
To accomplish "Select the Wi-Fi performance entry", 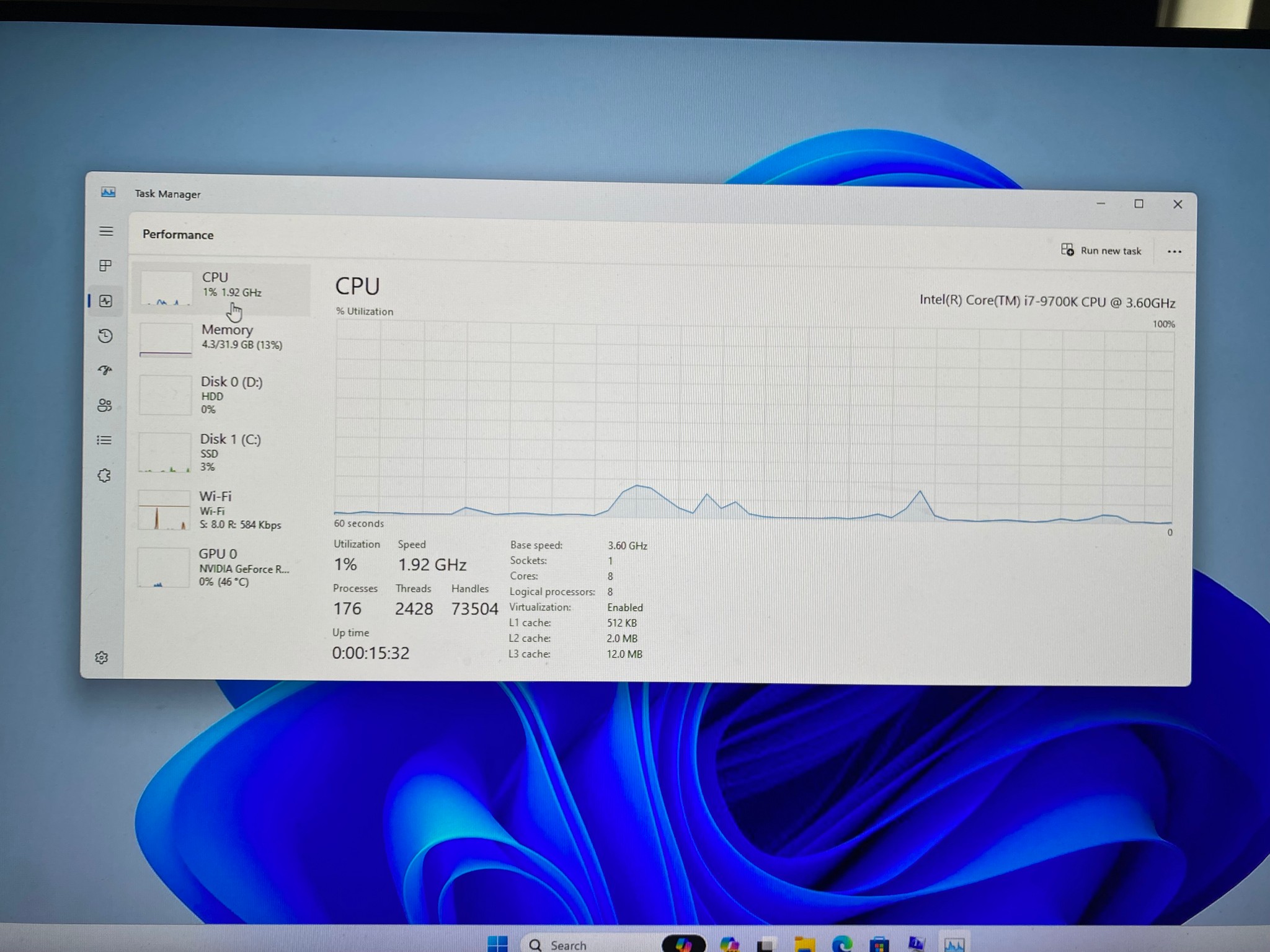I will point(220,510).
